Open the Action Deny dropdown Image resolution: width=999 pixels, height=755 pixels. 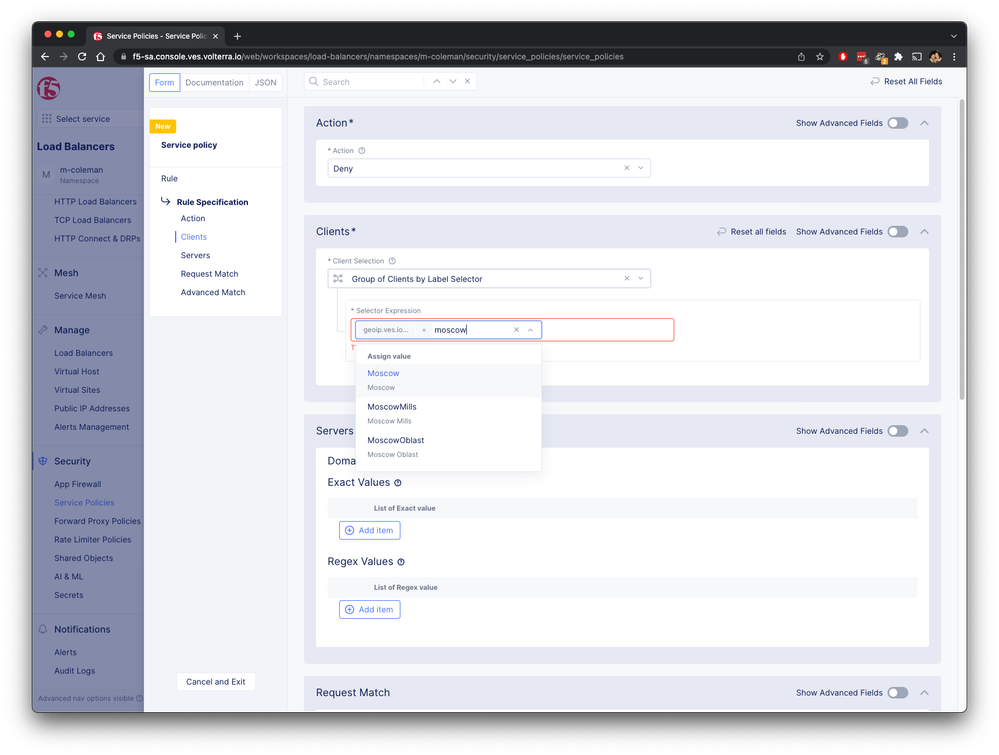pyautogui.click(x=641, y=169)
